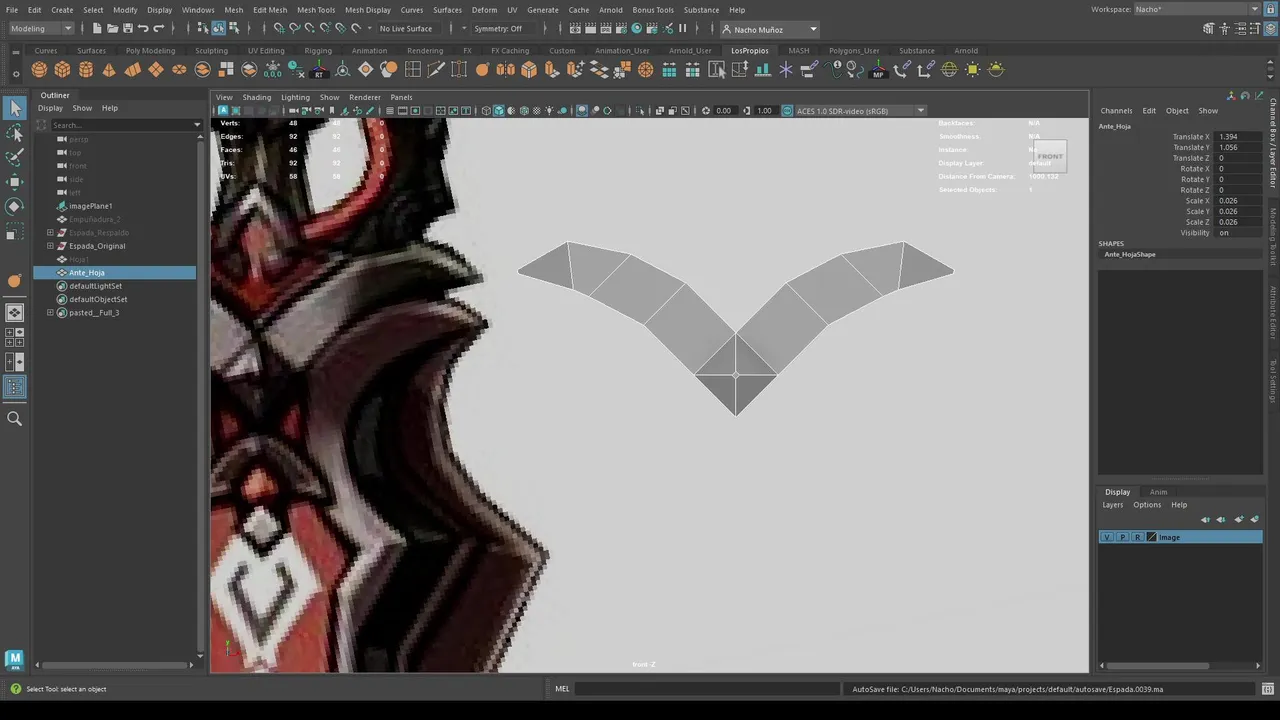
Task: Click the Undo arrow icon
Action: coord(143,28)
